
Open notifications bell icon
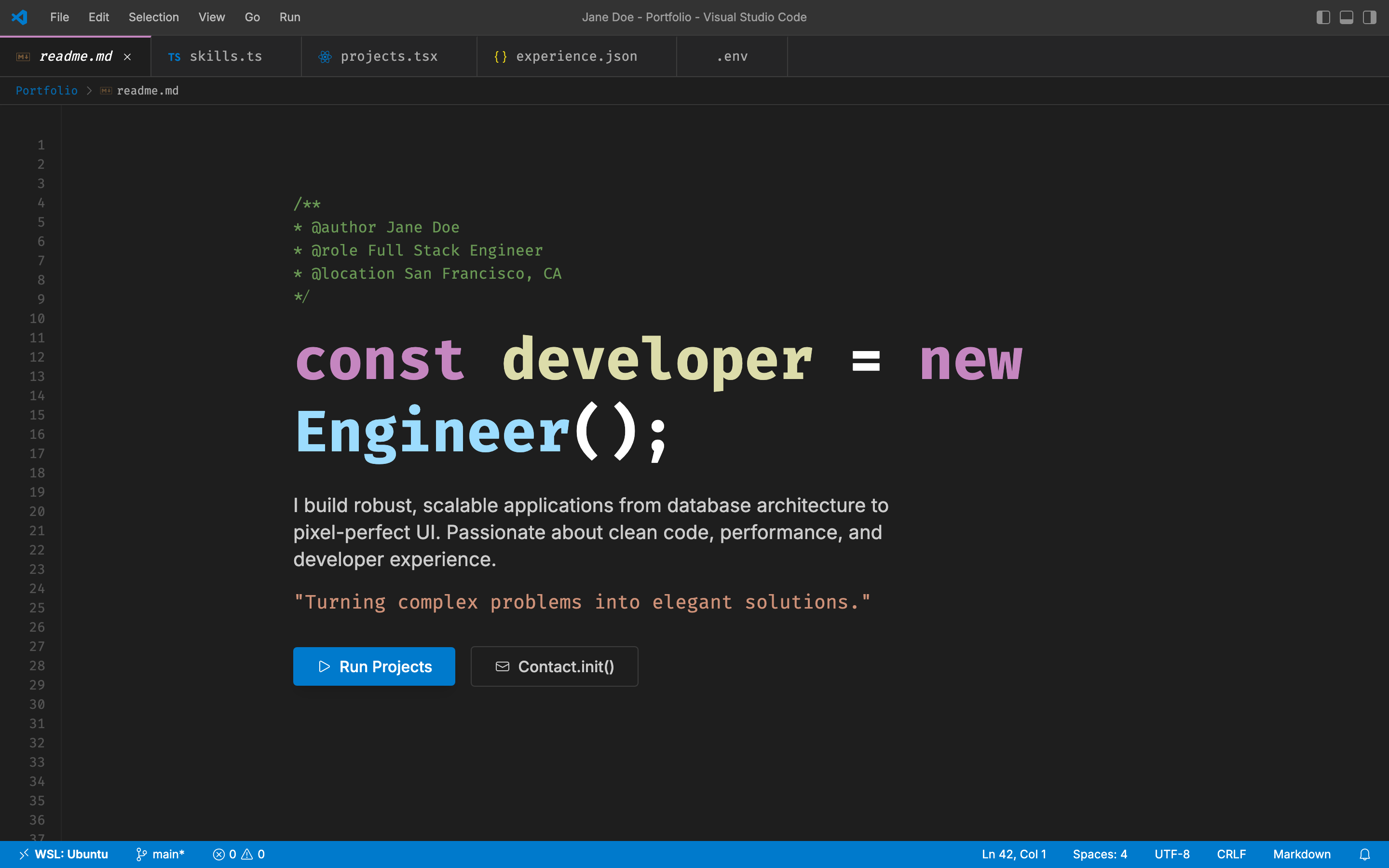coord(1365,854)
